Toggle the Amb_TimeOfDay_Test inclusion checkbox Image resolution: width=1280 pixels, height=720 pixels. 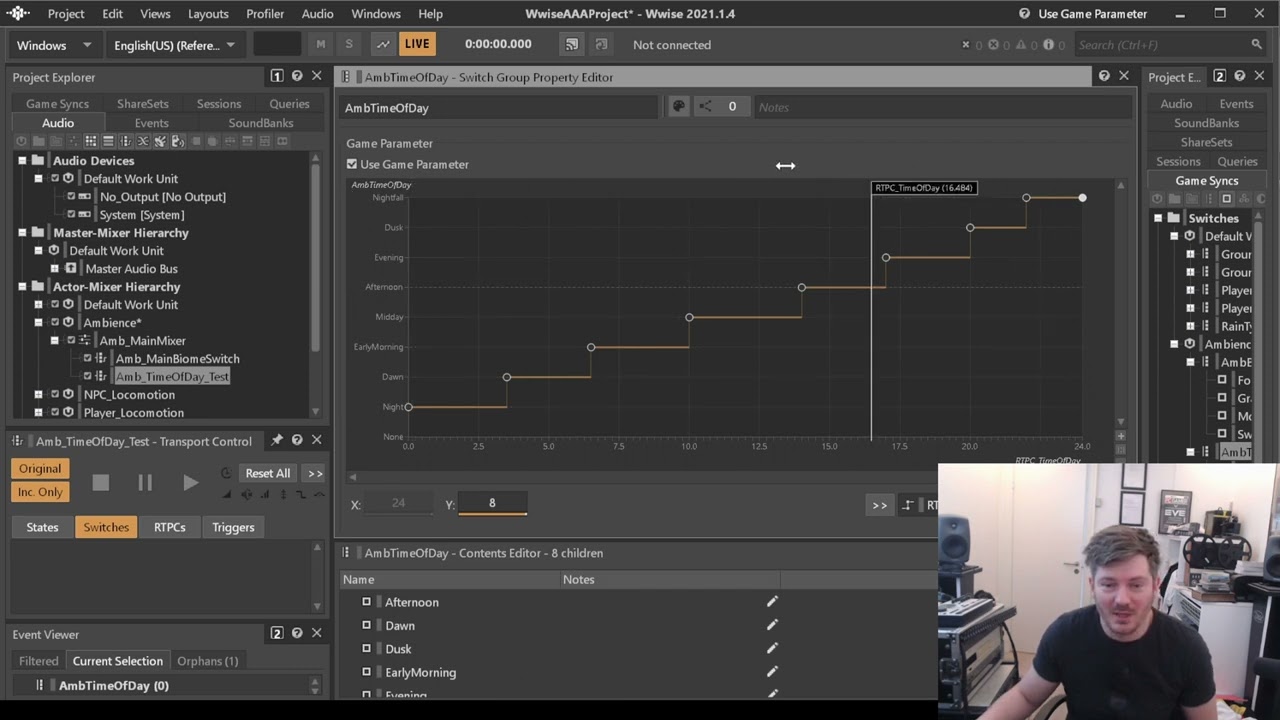tap(87, 377)
